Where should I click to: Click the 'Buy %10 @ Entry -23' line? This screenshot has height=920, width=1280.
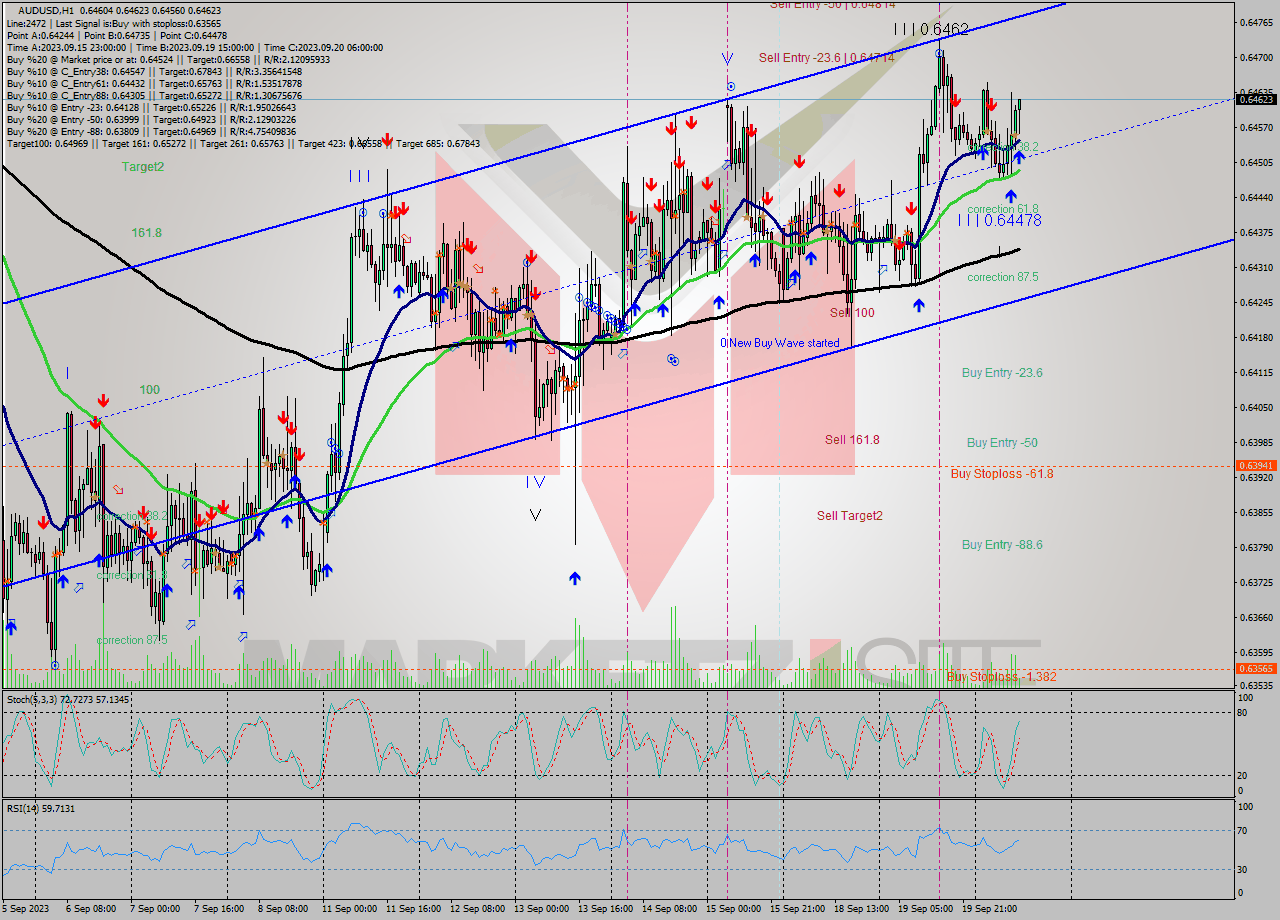pyautogui.click(x=151, y=107)
